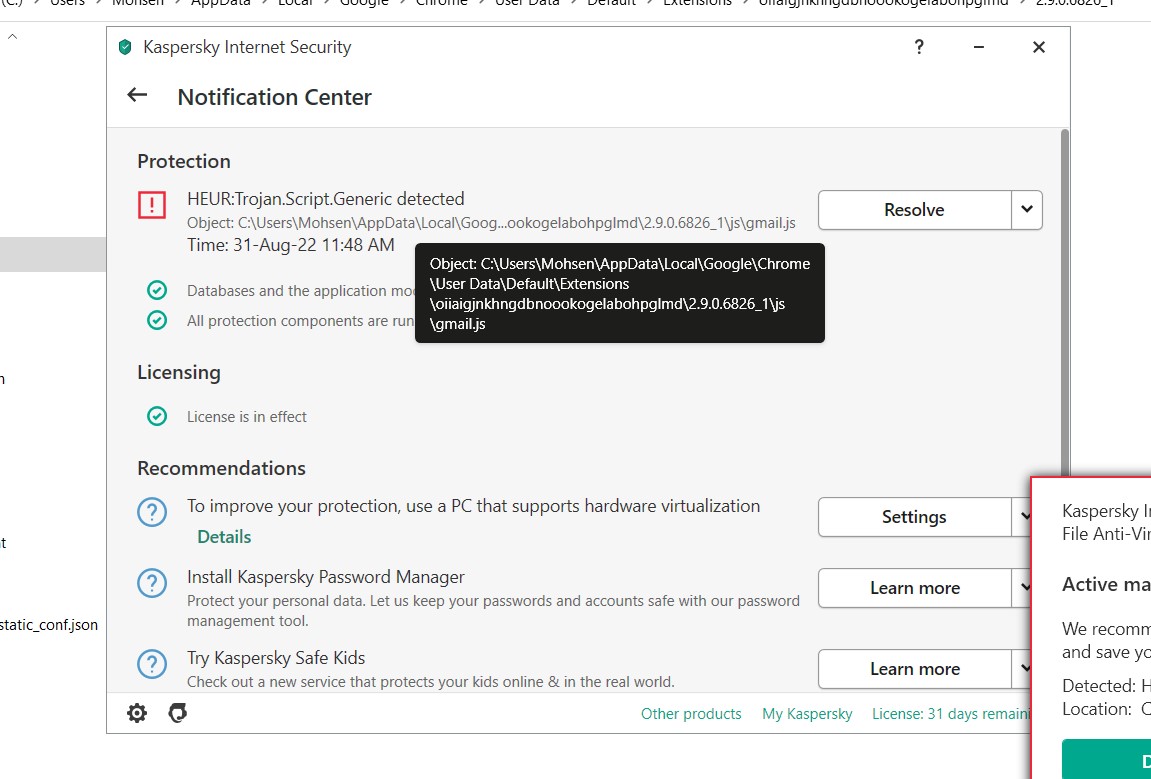Expand the Resolve button dropdown arrow
The height and width of the screenshot is (779, 1151).
tap(1029, 210)
